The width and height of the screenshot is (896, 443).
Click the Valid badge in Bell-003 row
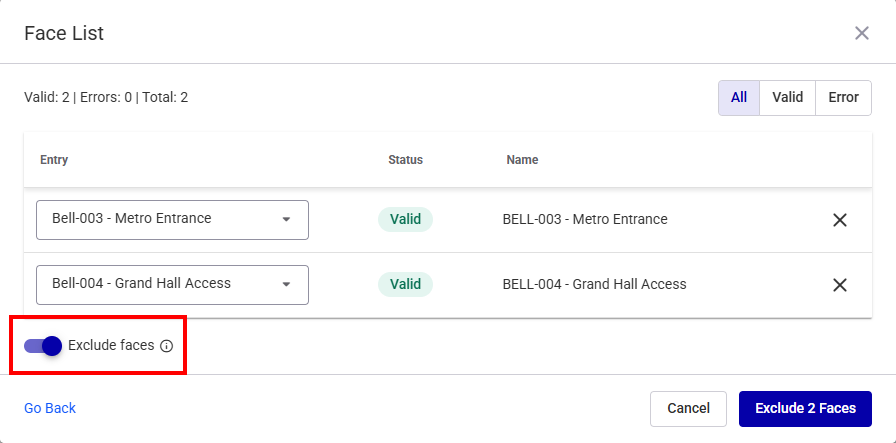(x=405, y=219)
